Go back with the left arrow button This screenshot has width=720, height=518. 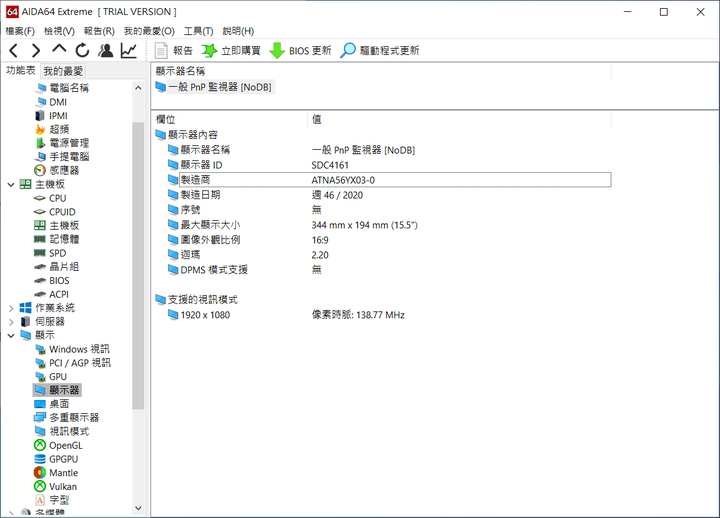14,51
